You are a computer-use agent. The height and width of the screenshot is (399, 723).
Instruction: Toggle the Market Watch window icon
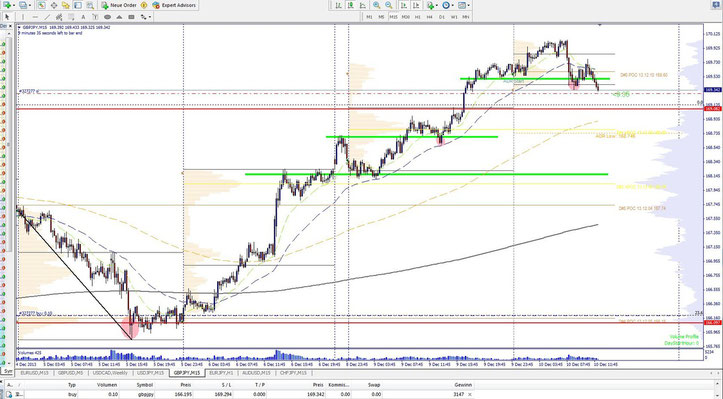pyautogui.click(x=41, y=5)
